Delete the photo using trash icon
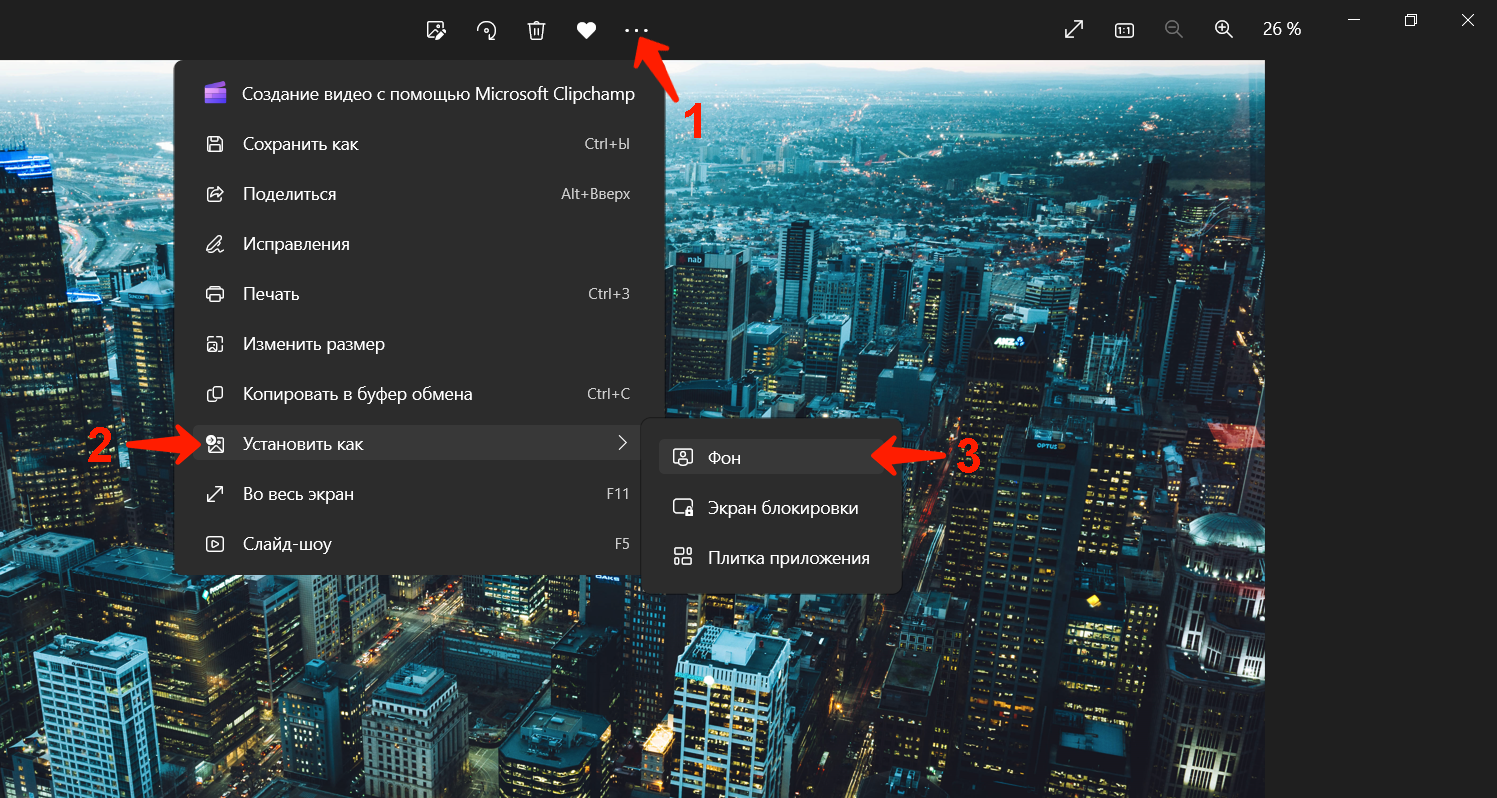Viewport: 1497px width, 798px height. (x=537, y=30)
